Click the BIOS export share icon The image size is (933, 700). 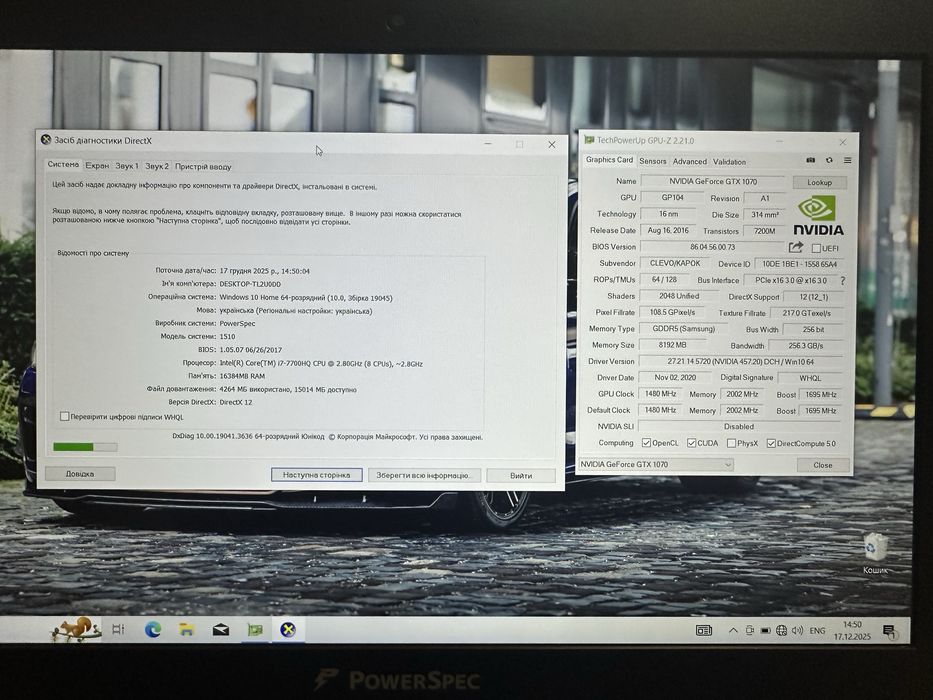tap(796, 247)
